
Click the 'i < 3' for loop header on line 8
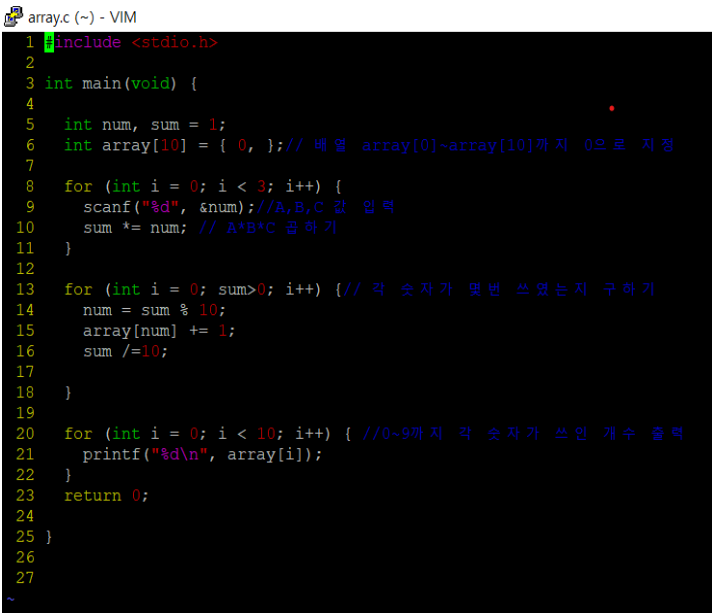(x=203, y=187)
